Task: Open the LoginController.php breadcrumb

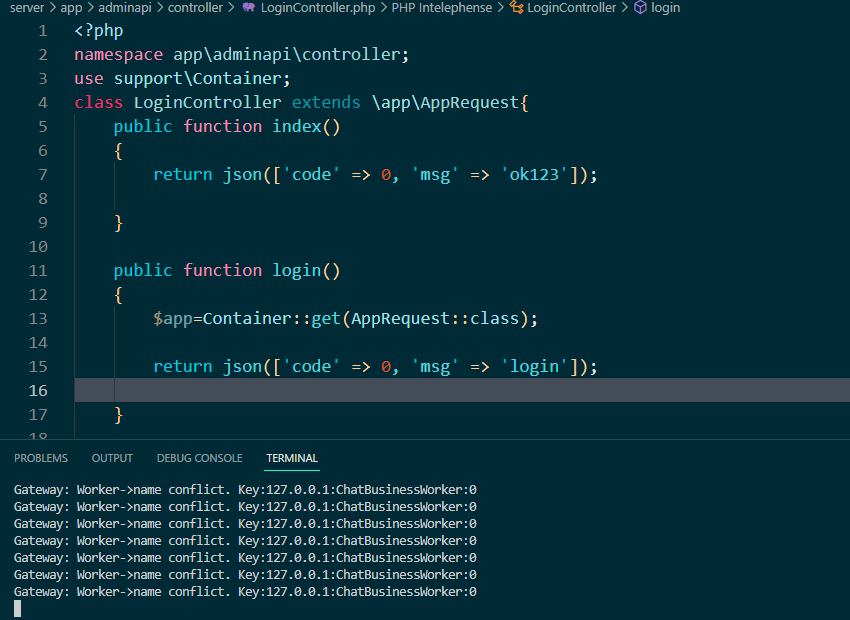Action: (x=318, y=8)
